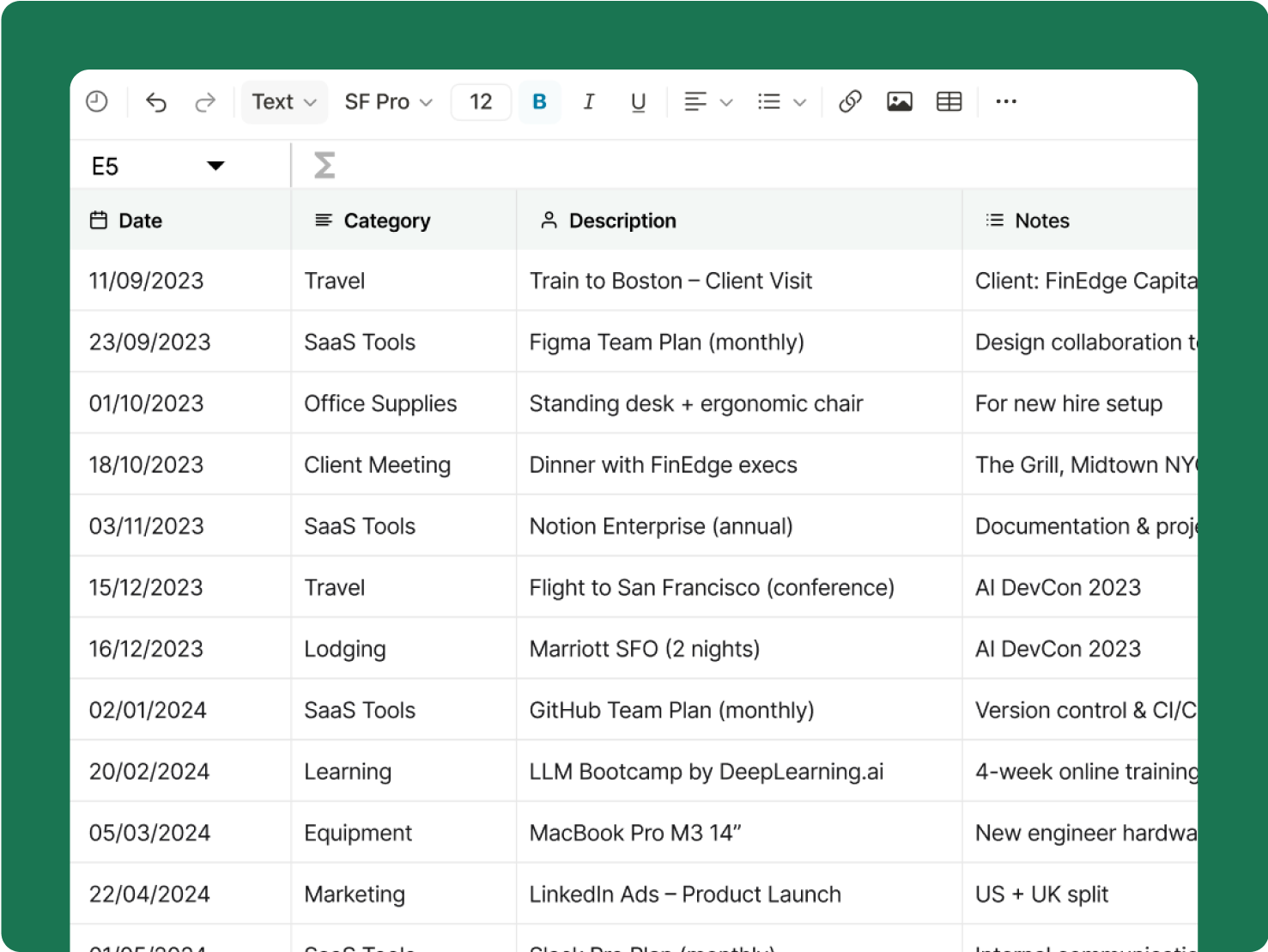Click the text alignment icon
This screenshot has width=1268, height=952.
[x=695, y=102]
